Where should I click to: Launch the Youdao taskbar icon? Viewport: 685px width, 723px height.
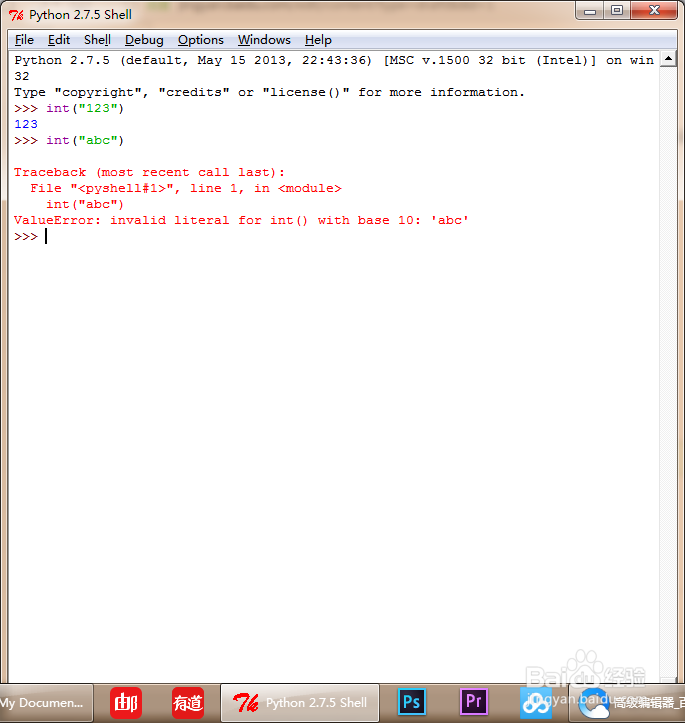tap(188, 703)
